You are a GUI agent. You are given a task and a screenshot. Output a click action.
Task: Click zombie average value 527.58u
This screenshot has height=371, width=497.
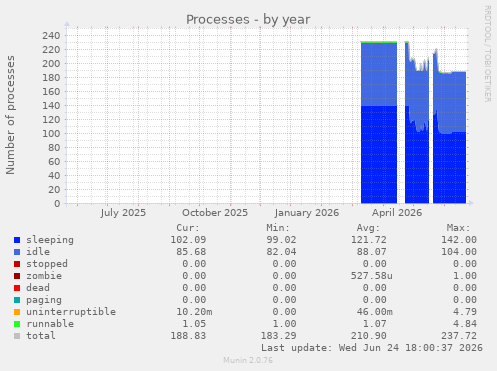tap(372, 276)
